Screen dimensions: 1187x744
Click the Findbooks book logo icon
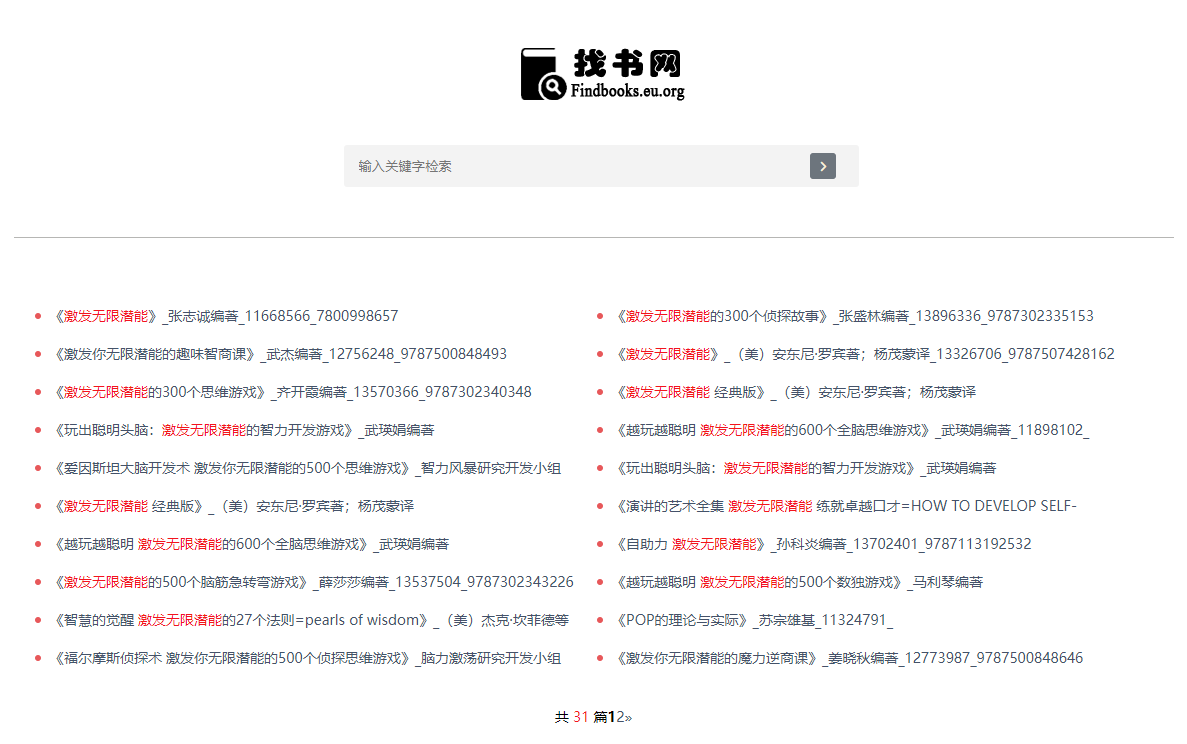(x=543, y=75)
